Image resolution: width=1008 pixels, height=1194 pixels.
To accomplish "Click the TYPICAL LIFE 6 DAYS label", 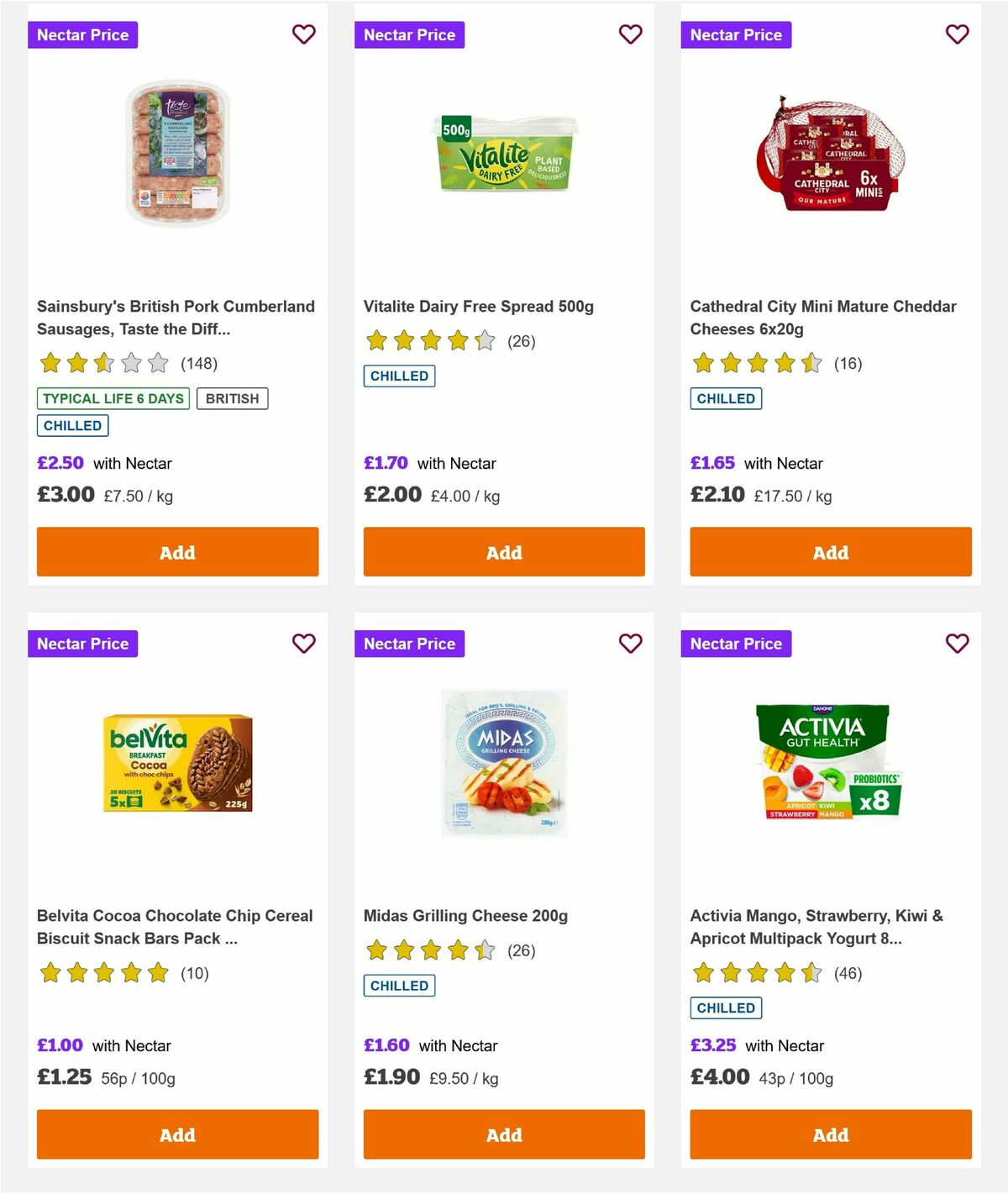I will [113, 398].
